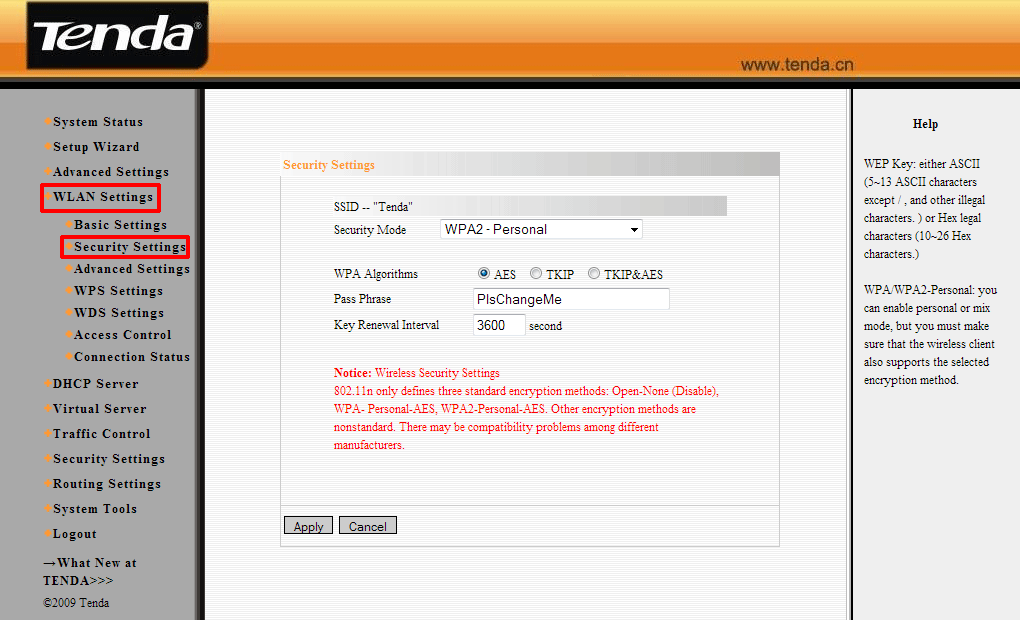The image size is (1020, 620).
Task: Click the Cancel button
Action: pyautogui.click(x=367, y=526)
